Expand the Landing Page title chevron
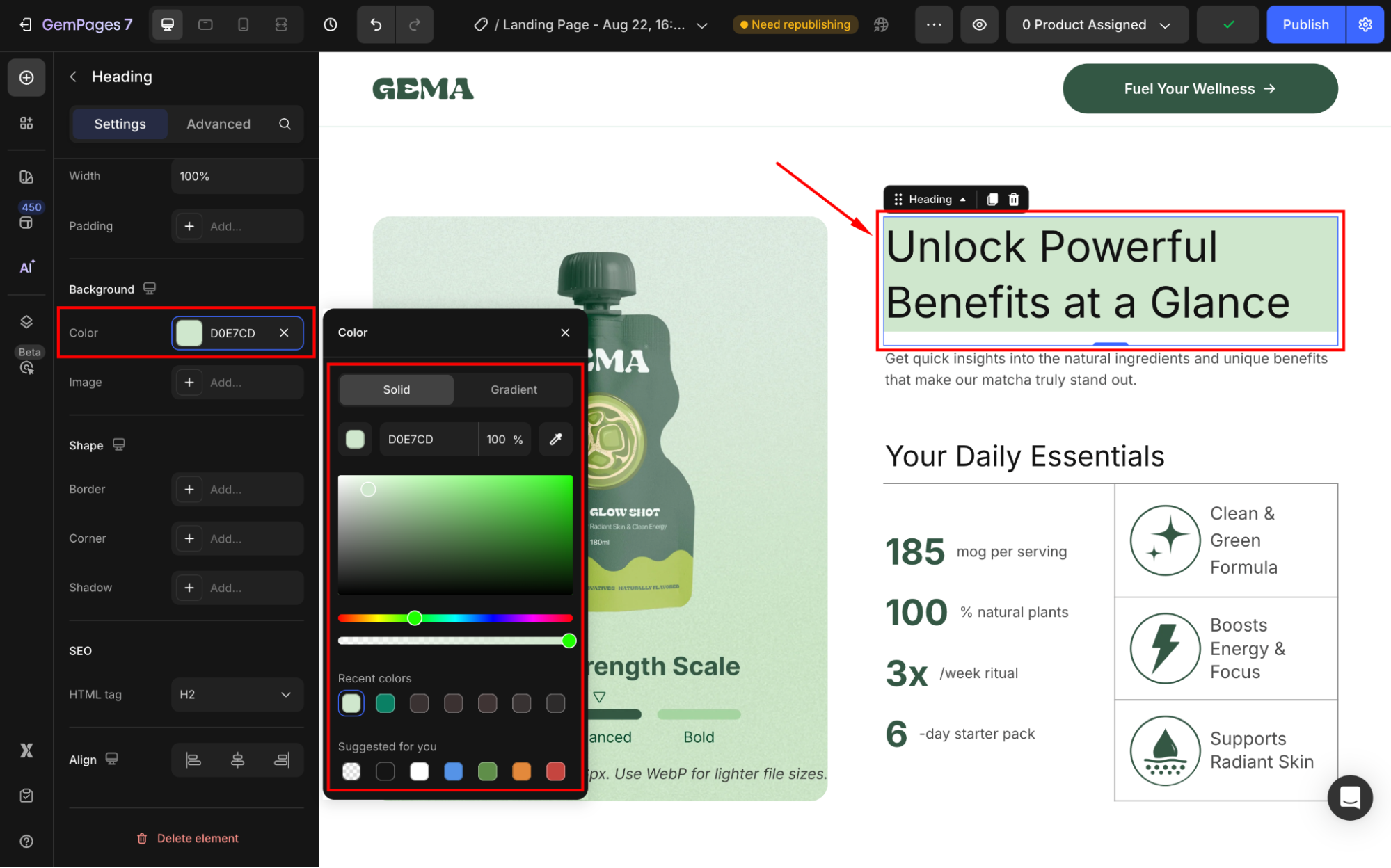The width and height of the screenshot is (1391, 868). tap(702, 25)
